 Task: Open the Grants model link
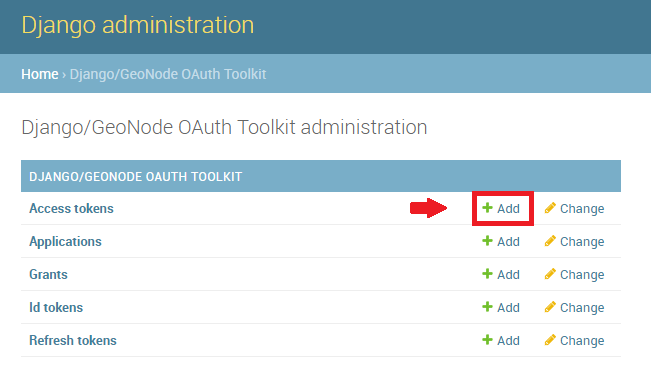pyautogui.click(x=48, y=275)
